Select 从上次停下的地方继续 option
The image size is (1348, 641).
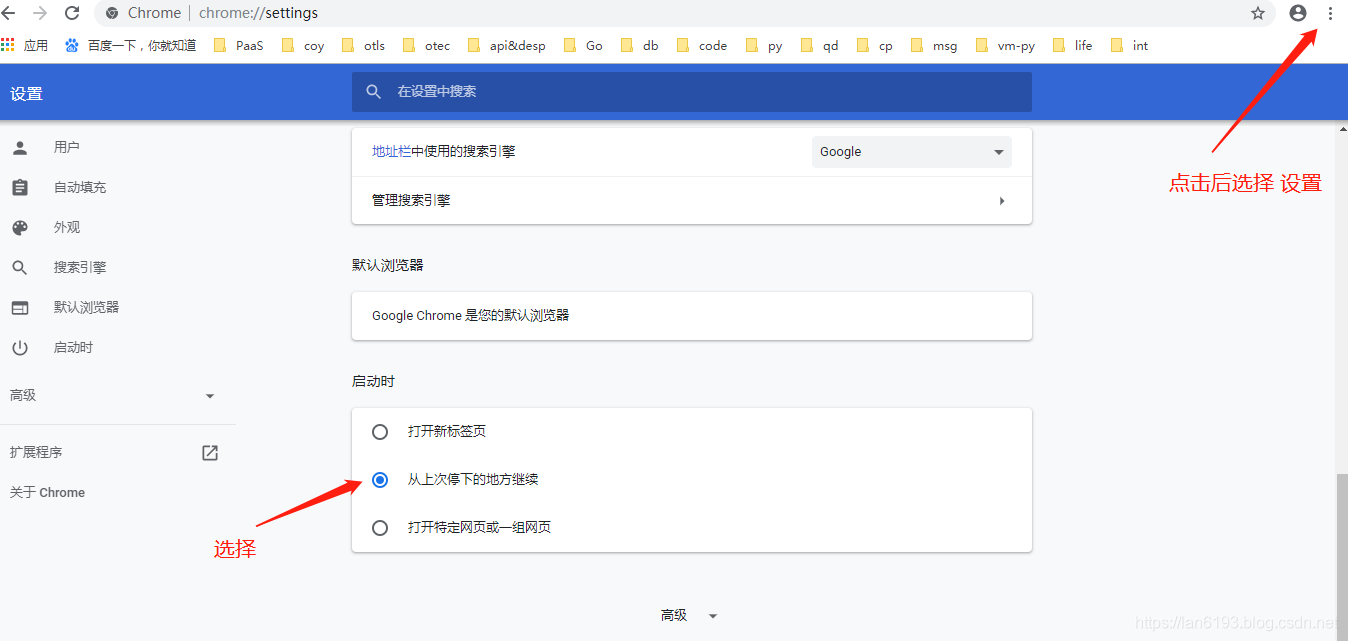[380, 479]
